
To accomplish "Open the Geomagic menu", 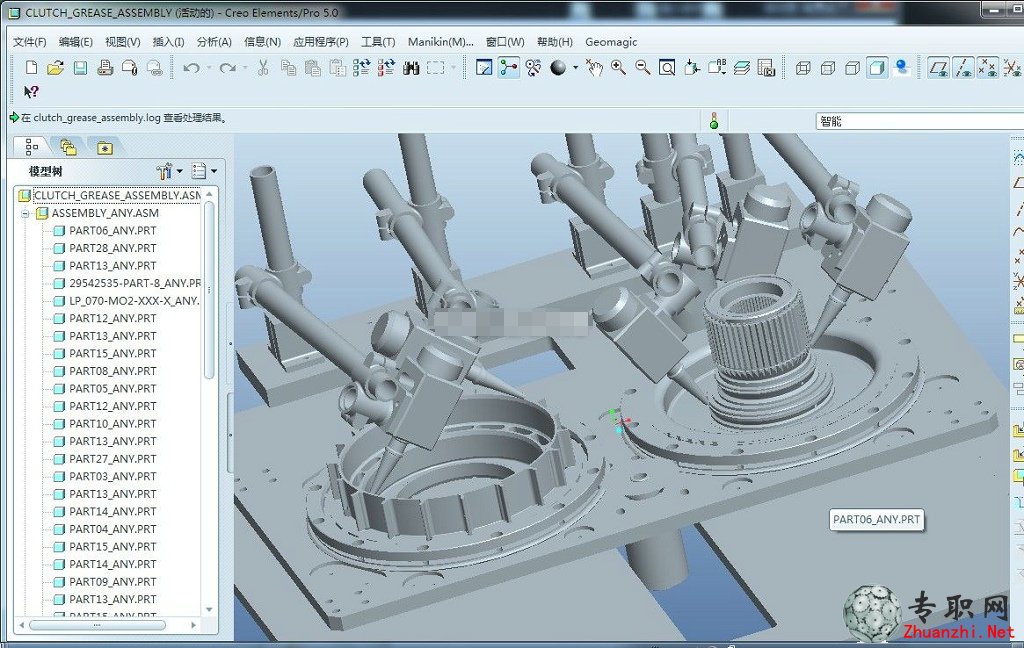I will click(611, 42).
